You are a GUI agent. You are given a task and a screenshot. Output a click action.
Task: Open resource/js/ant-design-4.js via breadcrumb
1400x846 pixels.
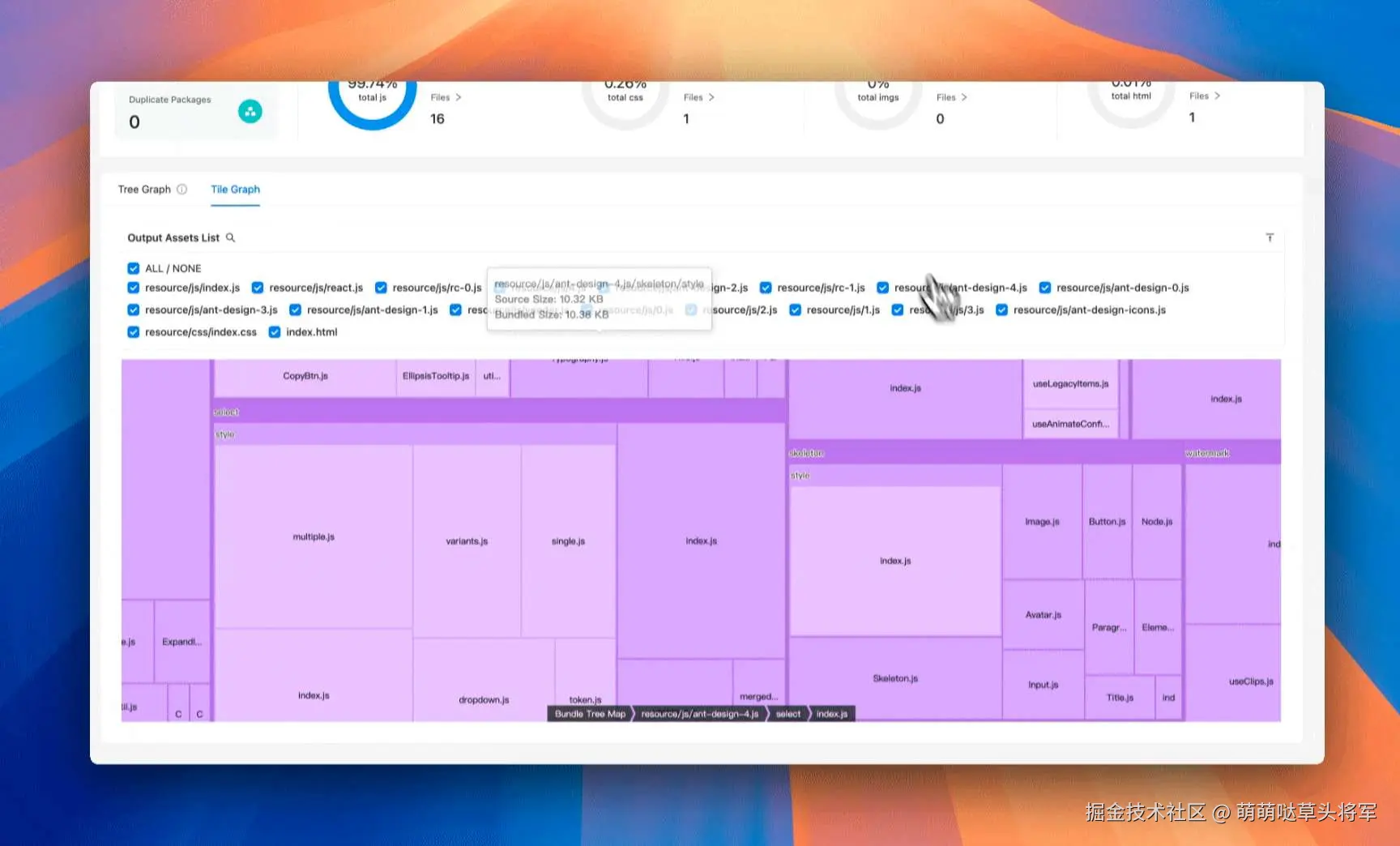coord(698,714)
